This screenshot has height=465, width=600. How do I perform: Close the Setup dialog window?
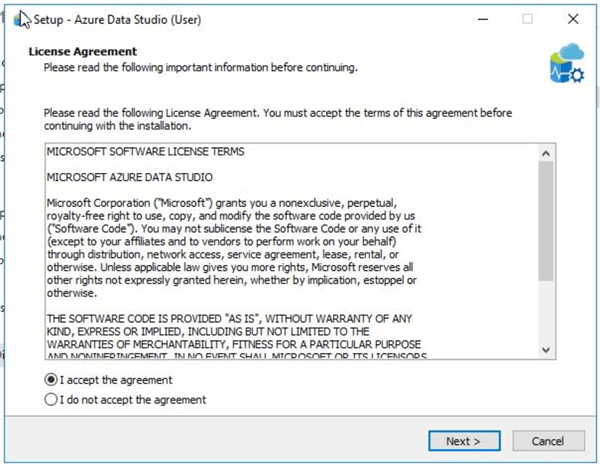coord(572,19)
